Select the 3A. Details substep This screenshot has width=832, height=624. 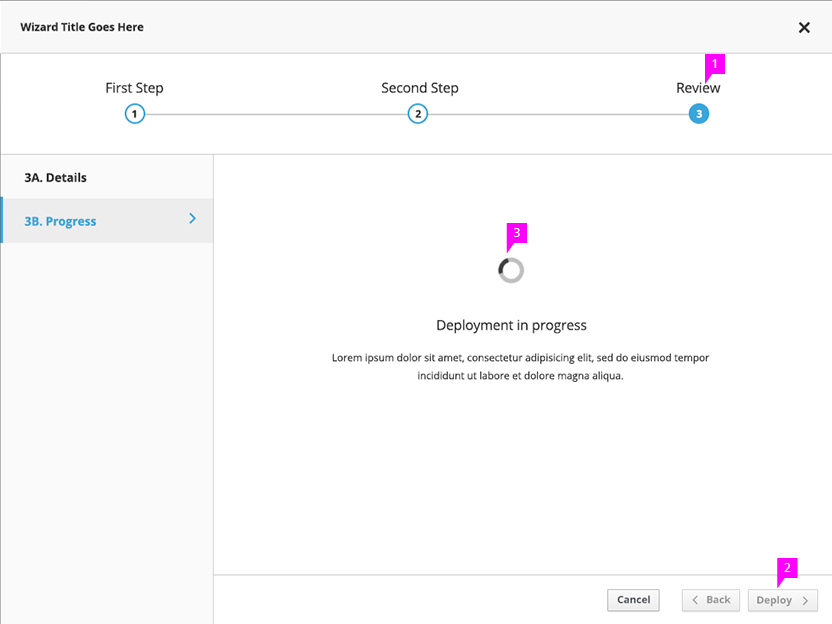click(107, 177)
